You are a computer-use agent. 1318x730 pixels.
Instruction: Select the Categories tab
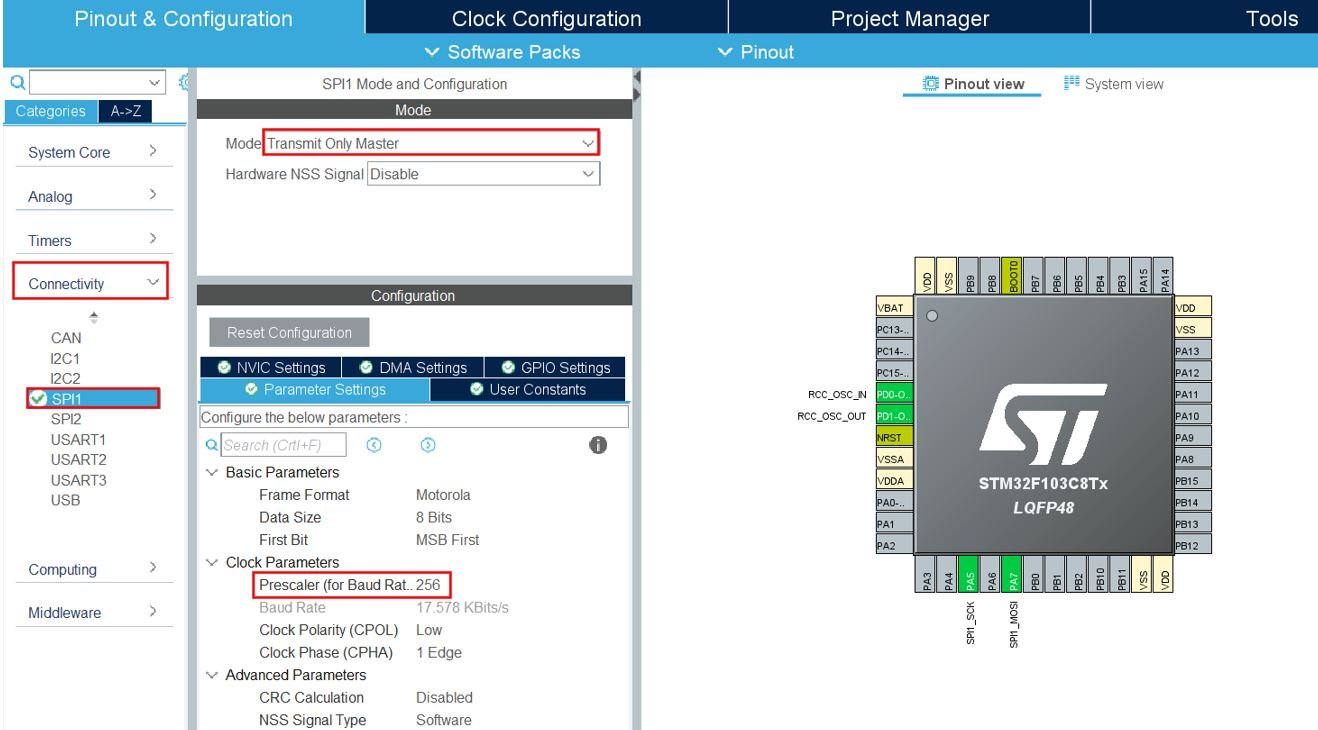click(51, 111)
